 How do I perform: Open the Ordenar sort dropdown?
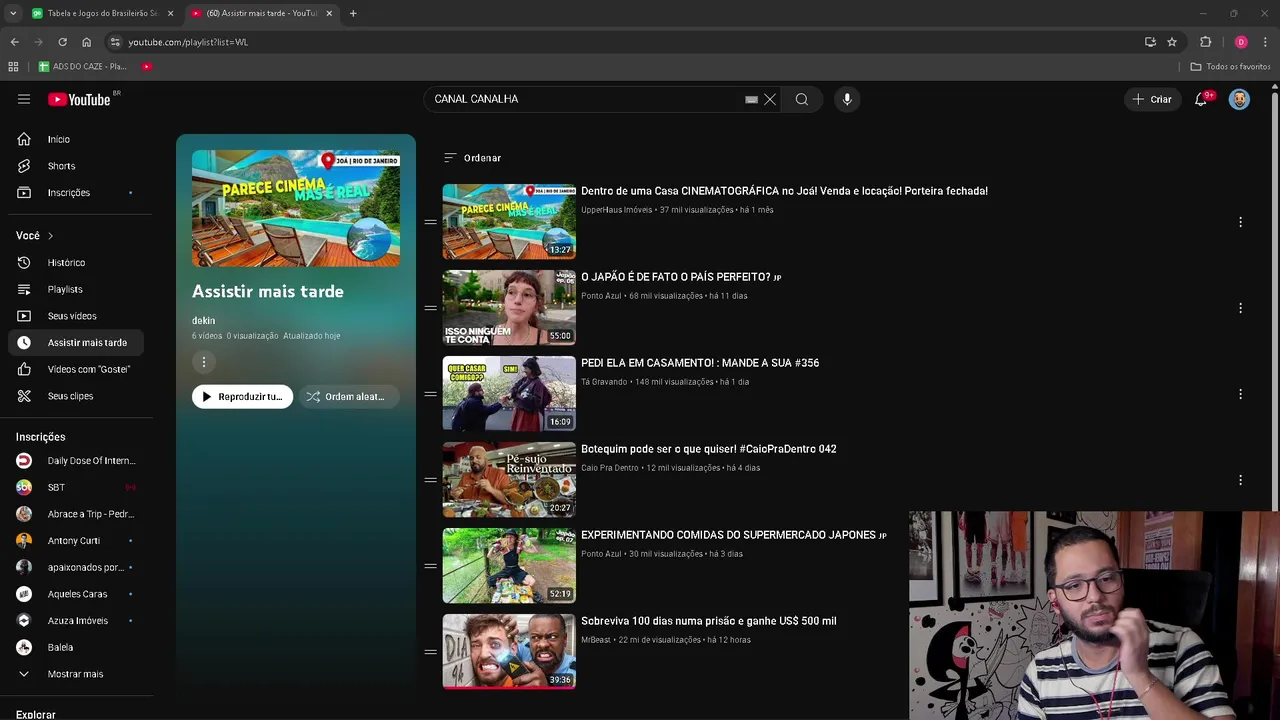click(472, 158)
